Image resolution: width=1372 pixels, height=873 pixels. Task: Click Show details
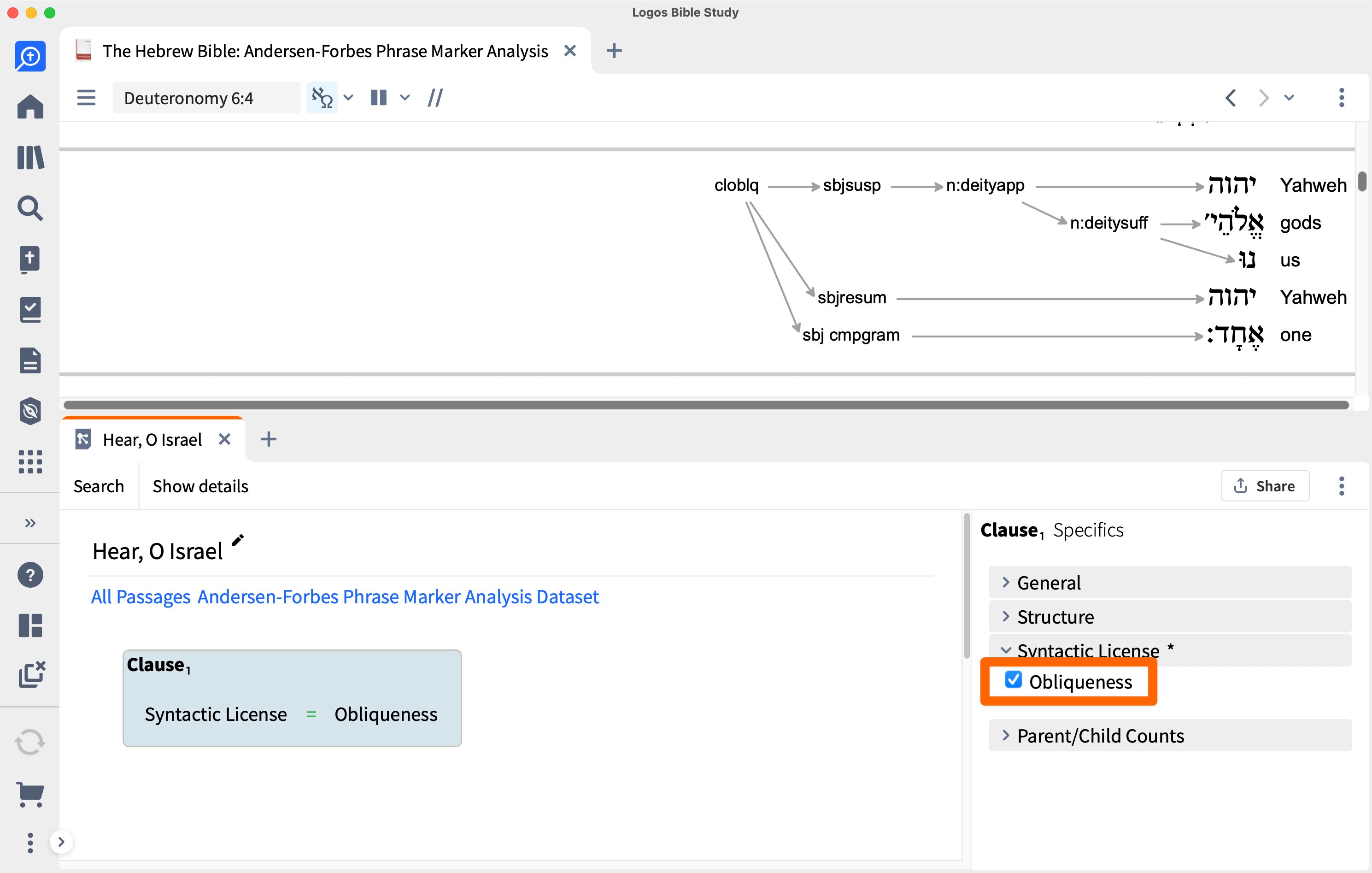click(x=200, y=486)
